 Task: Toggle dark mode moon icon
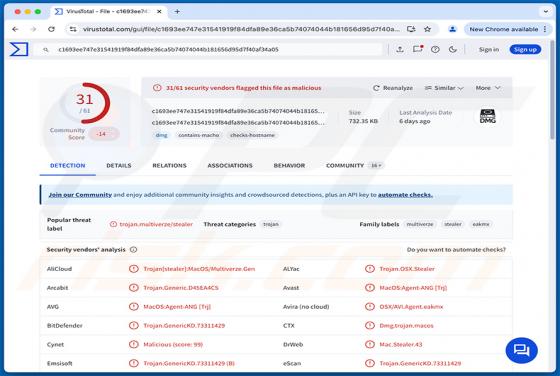pyautogui.click(x=452, y=50)
